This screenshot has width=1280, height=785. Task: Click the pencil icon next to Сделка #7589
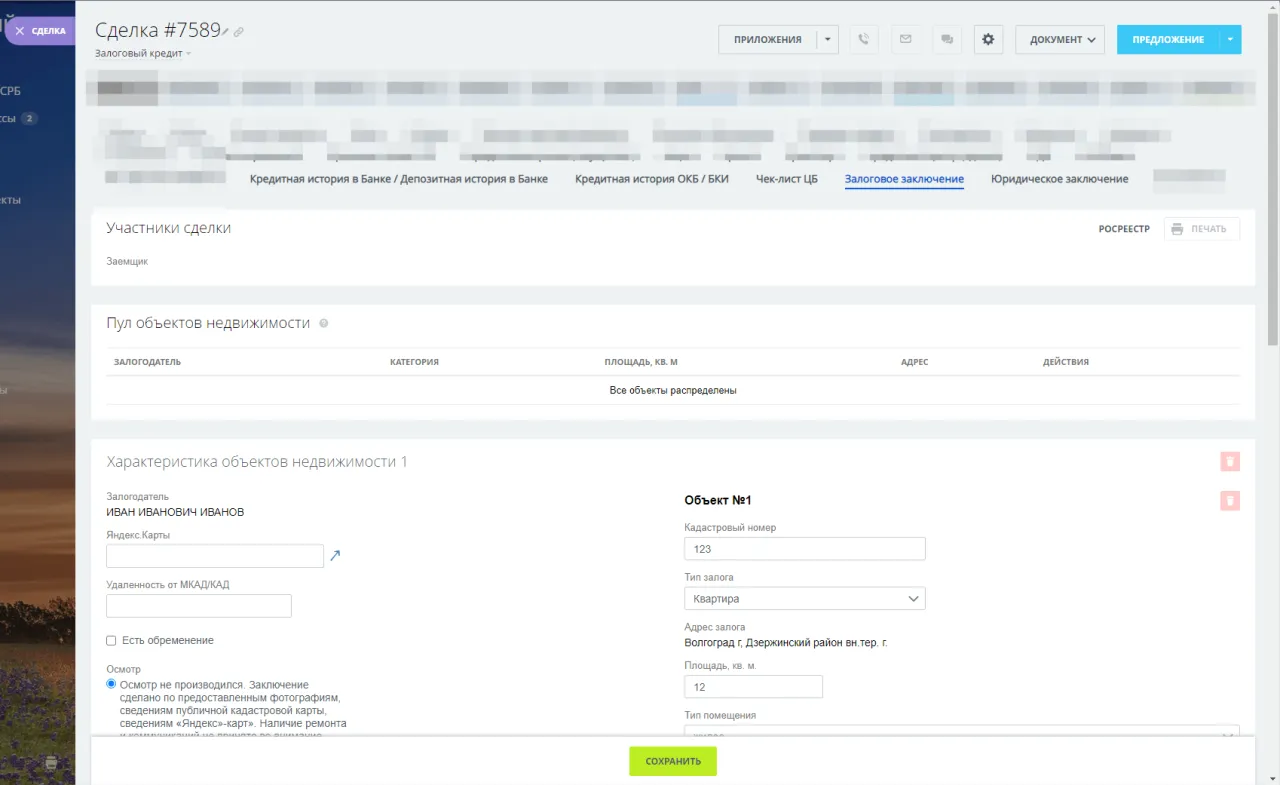[x=226, y=32]
